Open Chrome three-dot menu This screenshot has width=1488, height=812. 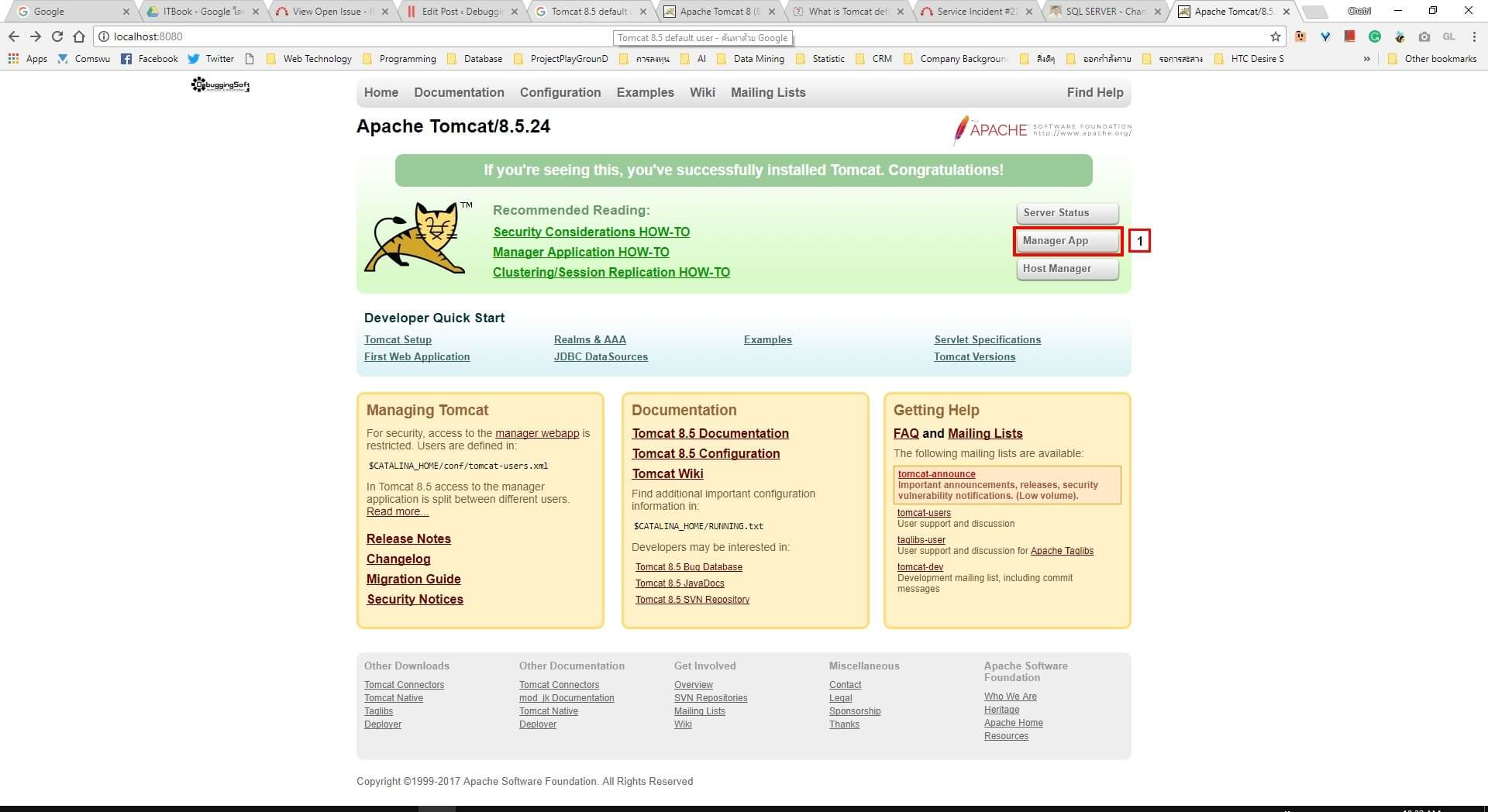coord(1473,36)
